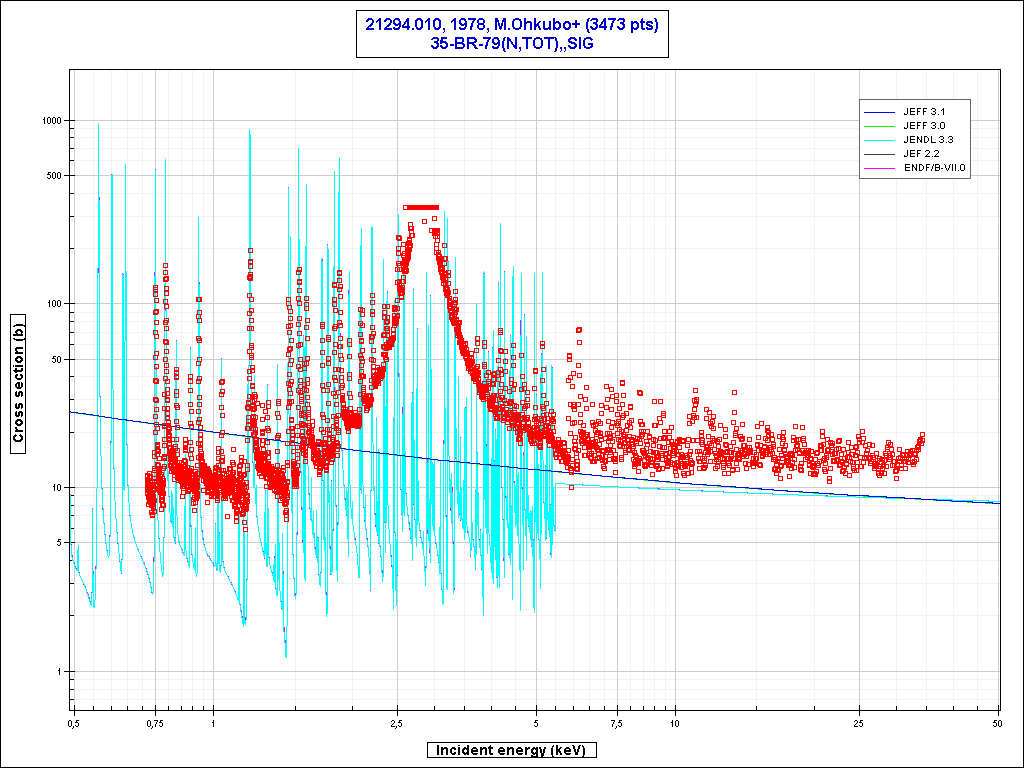Click the 500 tick label on y-axis
The width and height of the screenshot is (1024, 768).
tap(54, 176)
